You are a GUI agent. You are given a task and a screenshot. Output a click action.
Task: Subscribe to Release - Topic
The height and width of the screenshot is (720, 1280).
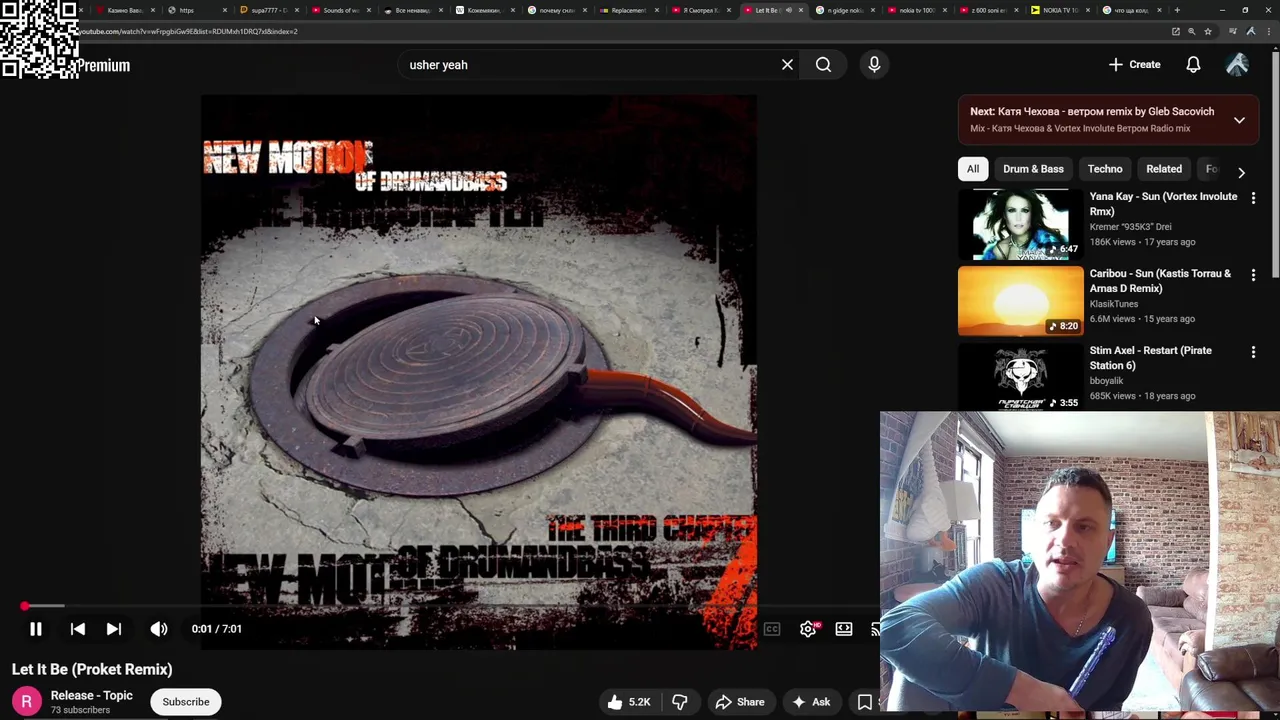(x=186, y=702)
